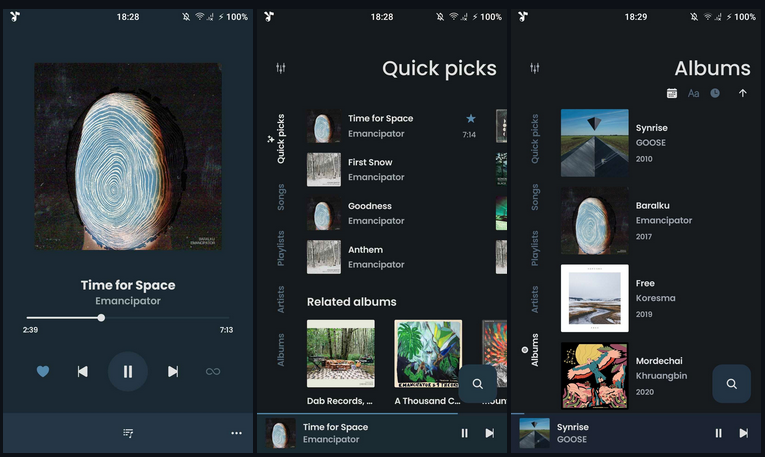Seek using the song progress slider

128,318
